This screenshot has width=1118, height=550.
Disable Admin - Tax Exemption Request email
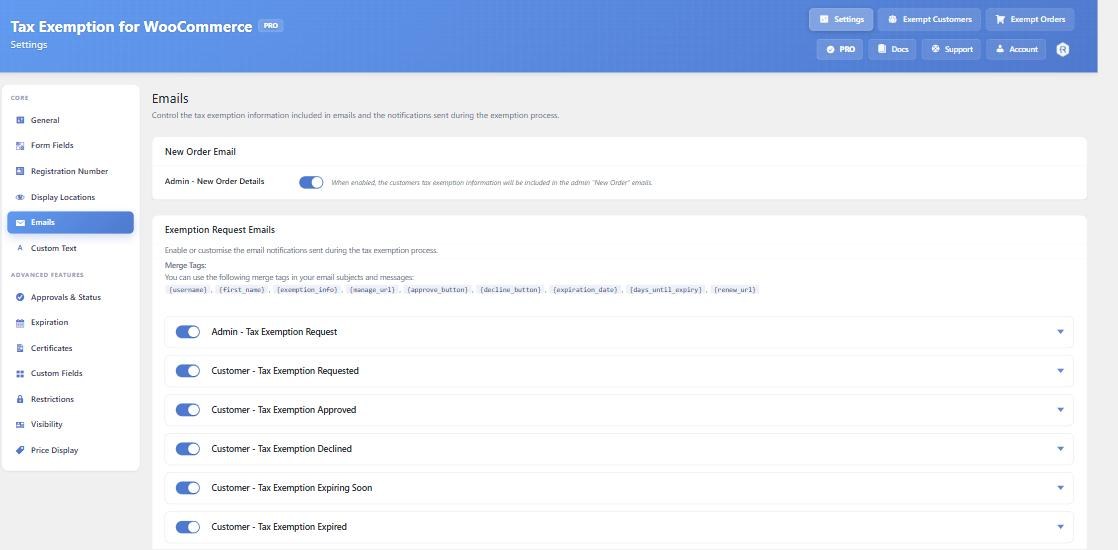(188, 332)
